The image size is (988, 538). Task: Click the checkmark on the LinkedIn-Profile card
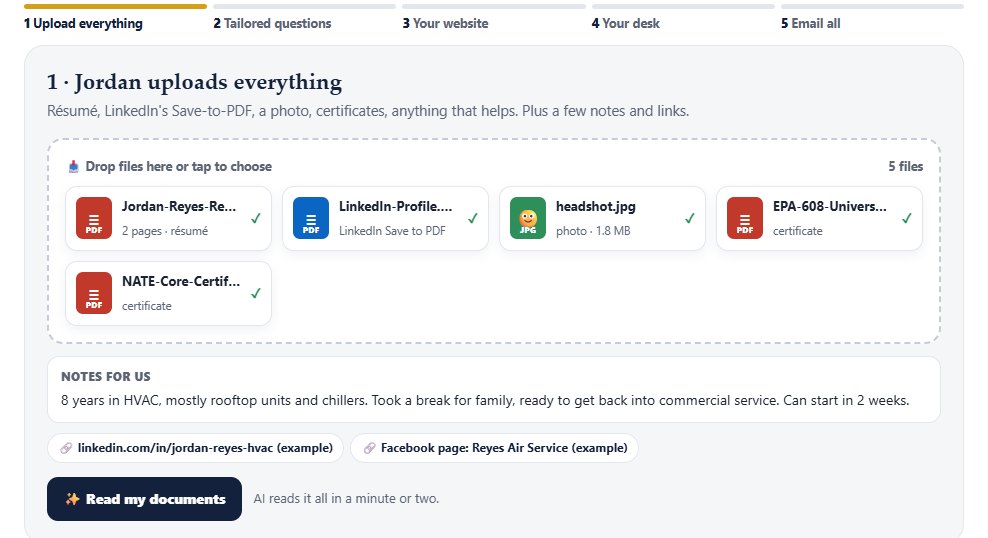(473, 218)
